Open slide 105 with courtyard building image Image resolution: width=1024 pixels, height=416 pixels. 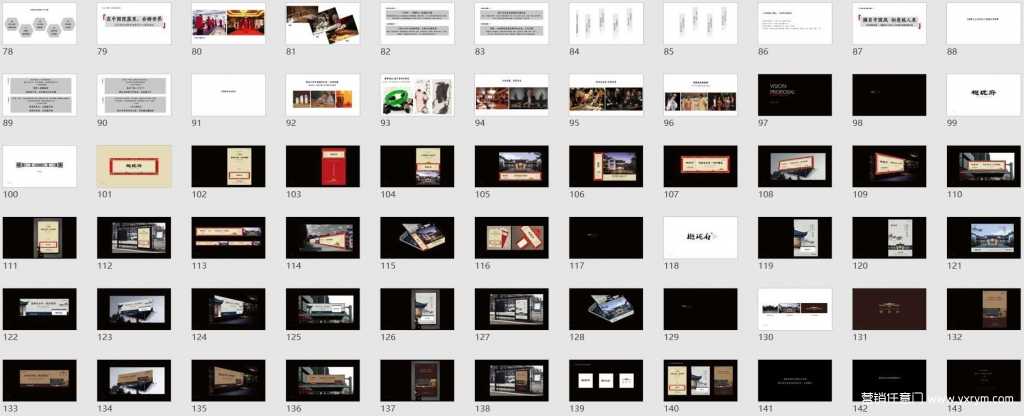click(x=511, y=166)
